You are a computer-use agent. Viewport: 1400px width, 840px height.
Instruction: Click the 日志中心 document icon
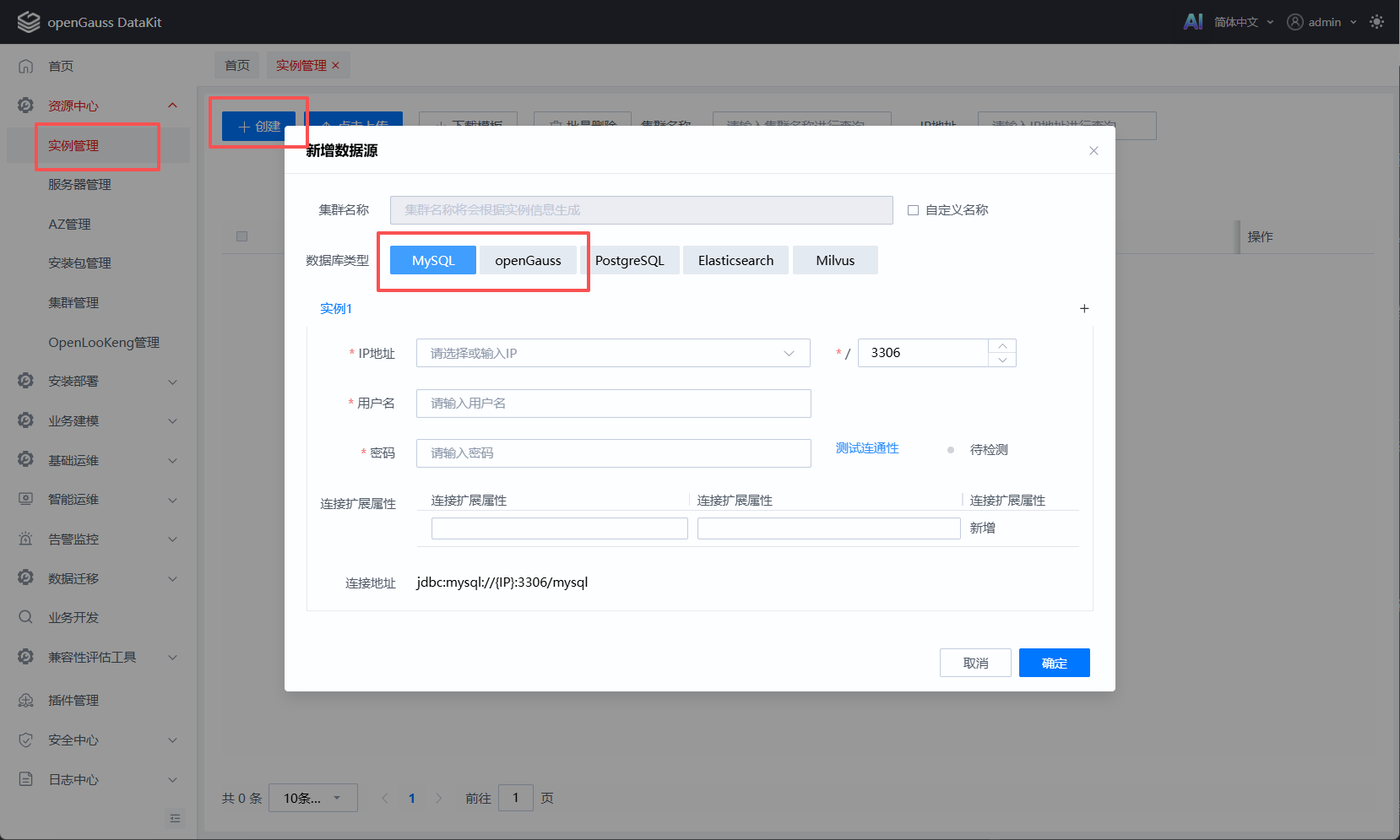tap(26, 779)
